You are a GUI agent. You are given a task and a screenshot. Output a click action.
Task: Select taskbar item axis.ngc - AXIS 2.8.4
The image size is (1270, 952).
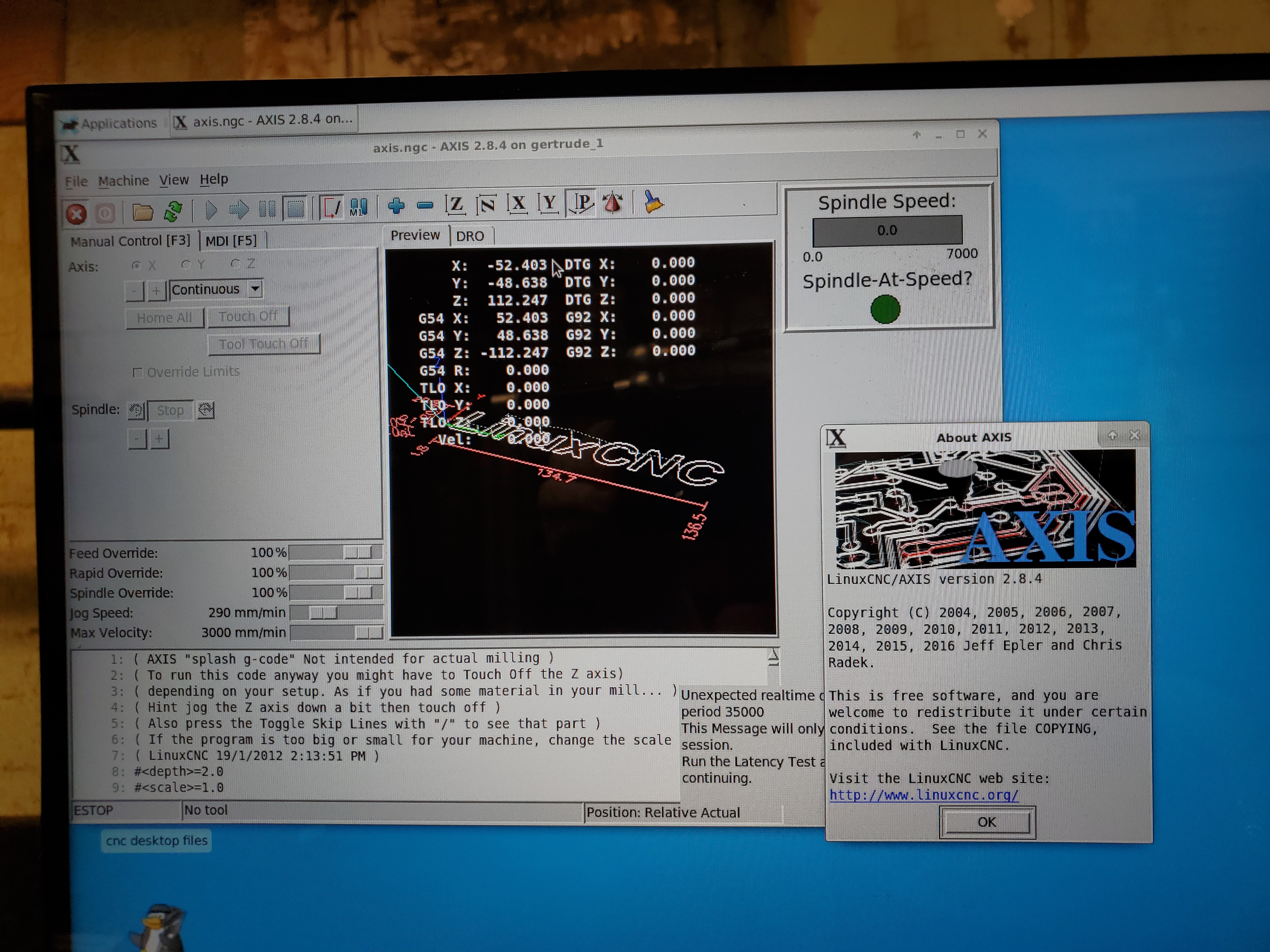coord(264,121)
